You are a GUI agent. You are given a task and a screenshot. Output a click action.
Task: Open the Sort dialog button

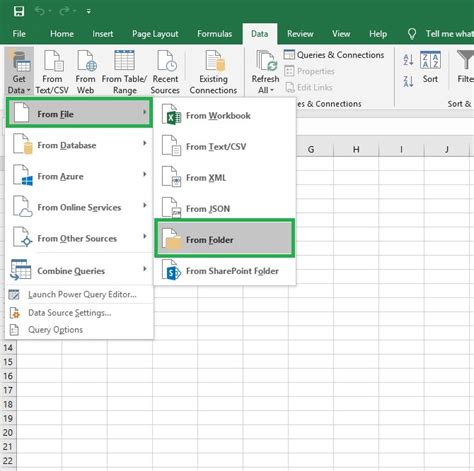(430, 67)
